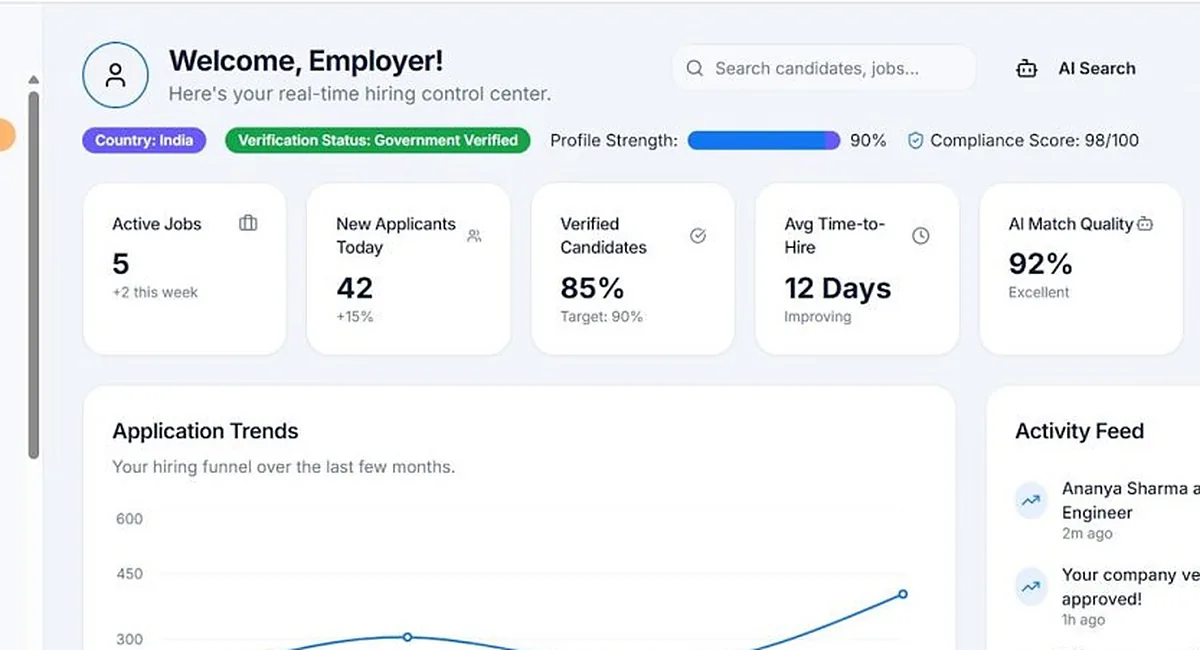This screenshot has width=1200, height=650.
Task: Click the employer profile avatar icon
Action: tap(115, 75)
